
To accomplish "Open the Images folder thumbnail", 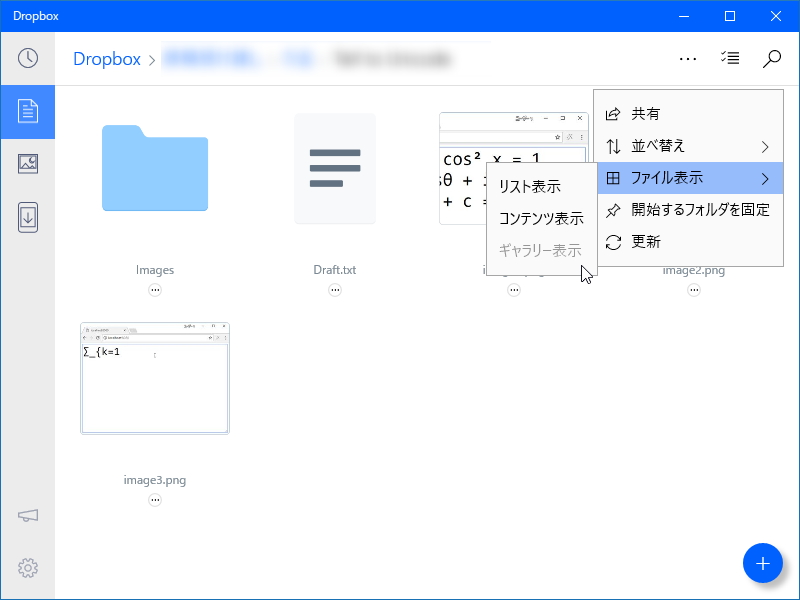I will [x=155, y=169].
